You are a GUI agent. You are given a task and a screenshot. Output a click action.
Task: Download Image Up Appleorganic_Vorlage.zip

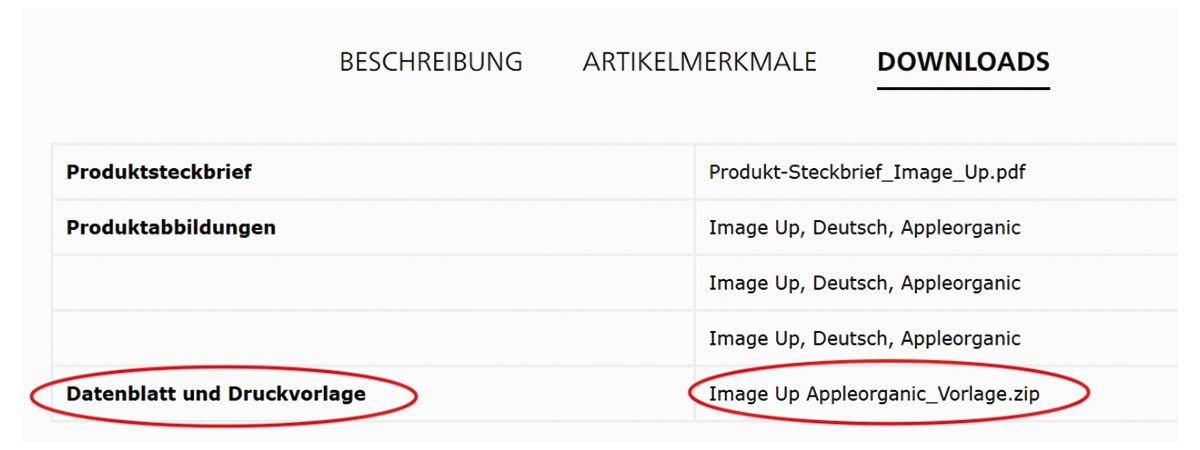coord(874,394)
